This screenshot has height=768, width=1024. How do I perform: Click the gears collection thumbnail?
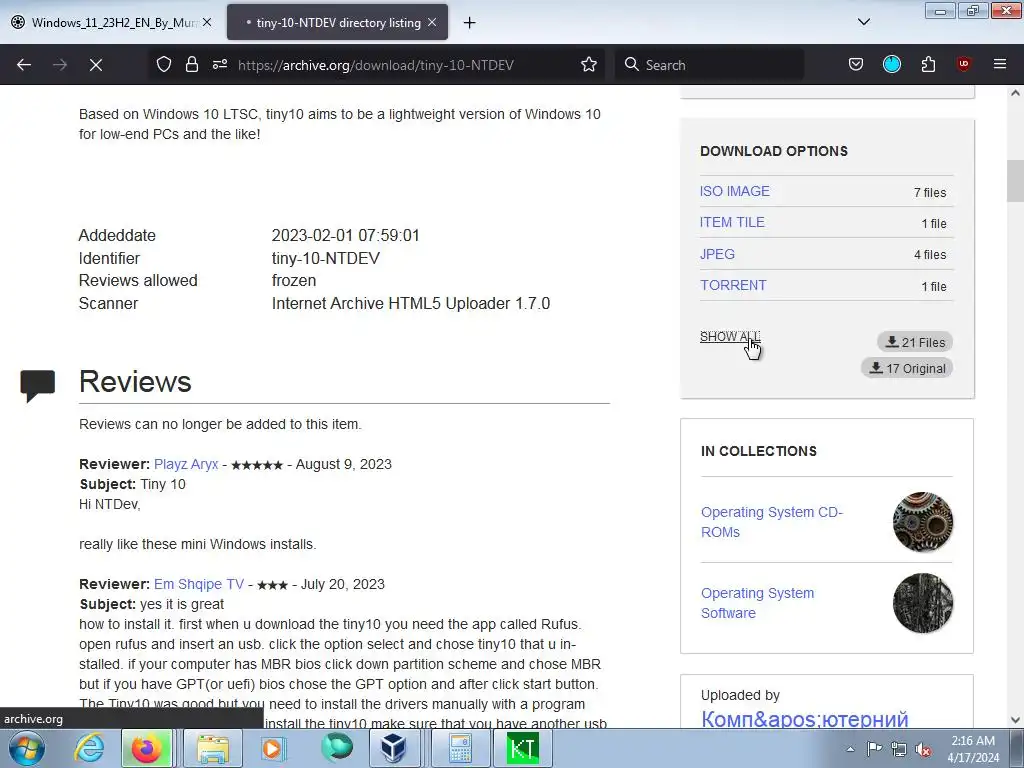923,522
